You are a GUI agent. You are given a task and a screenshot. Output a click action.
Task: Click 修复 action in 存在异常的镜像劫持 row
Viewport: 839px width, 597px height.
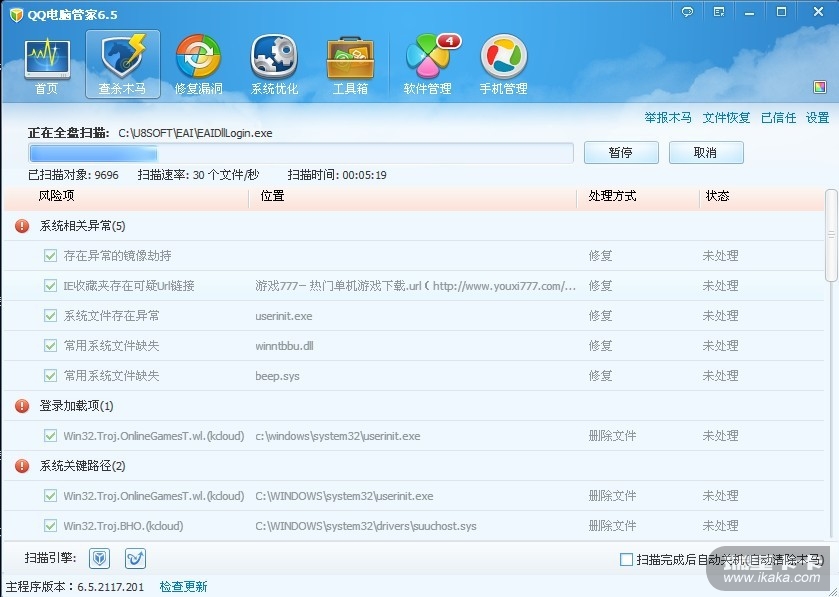coord(600,256)
